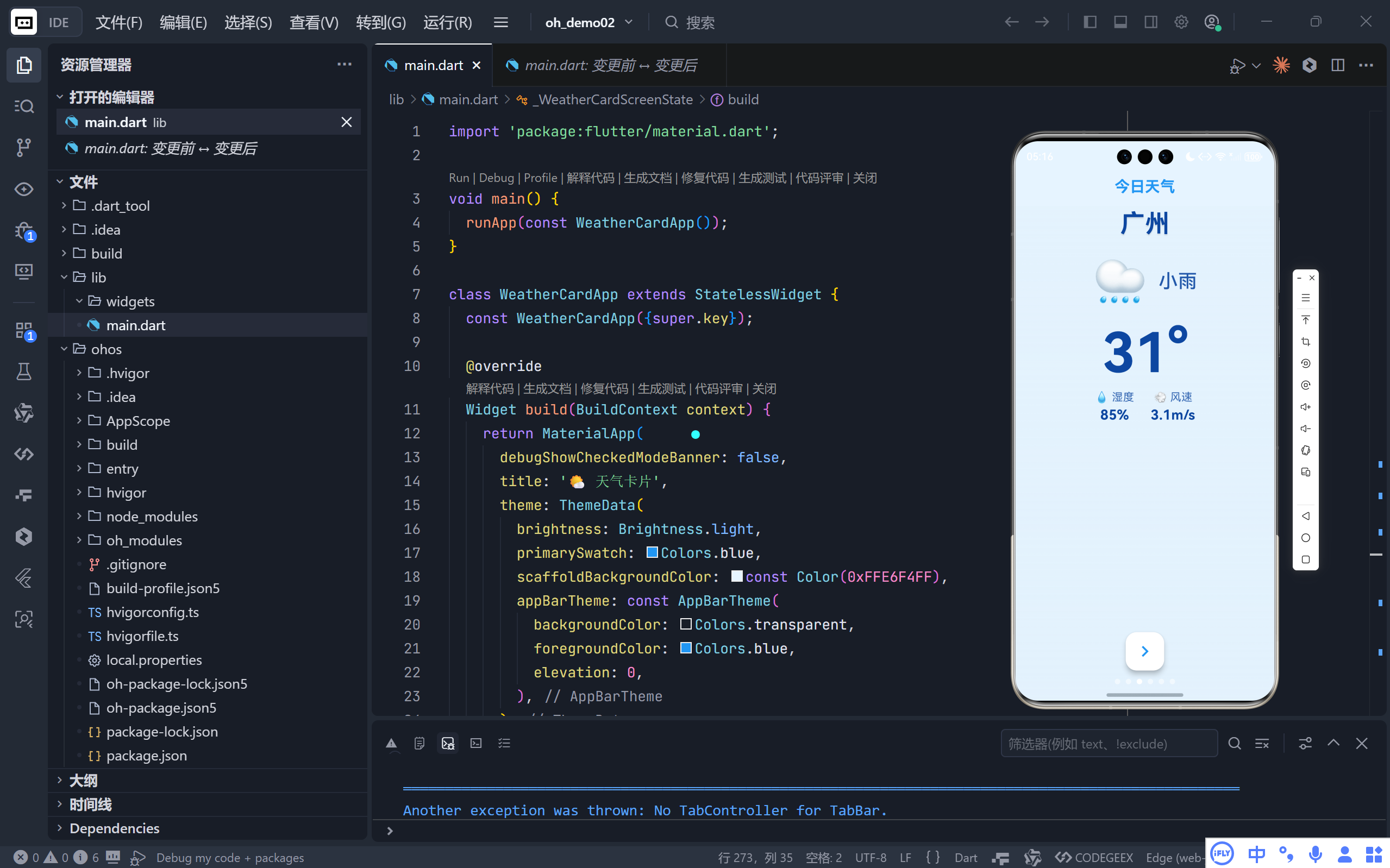Open the 运行(R) menu
1390x868 pixels.
[x=447, y=22]
